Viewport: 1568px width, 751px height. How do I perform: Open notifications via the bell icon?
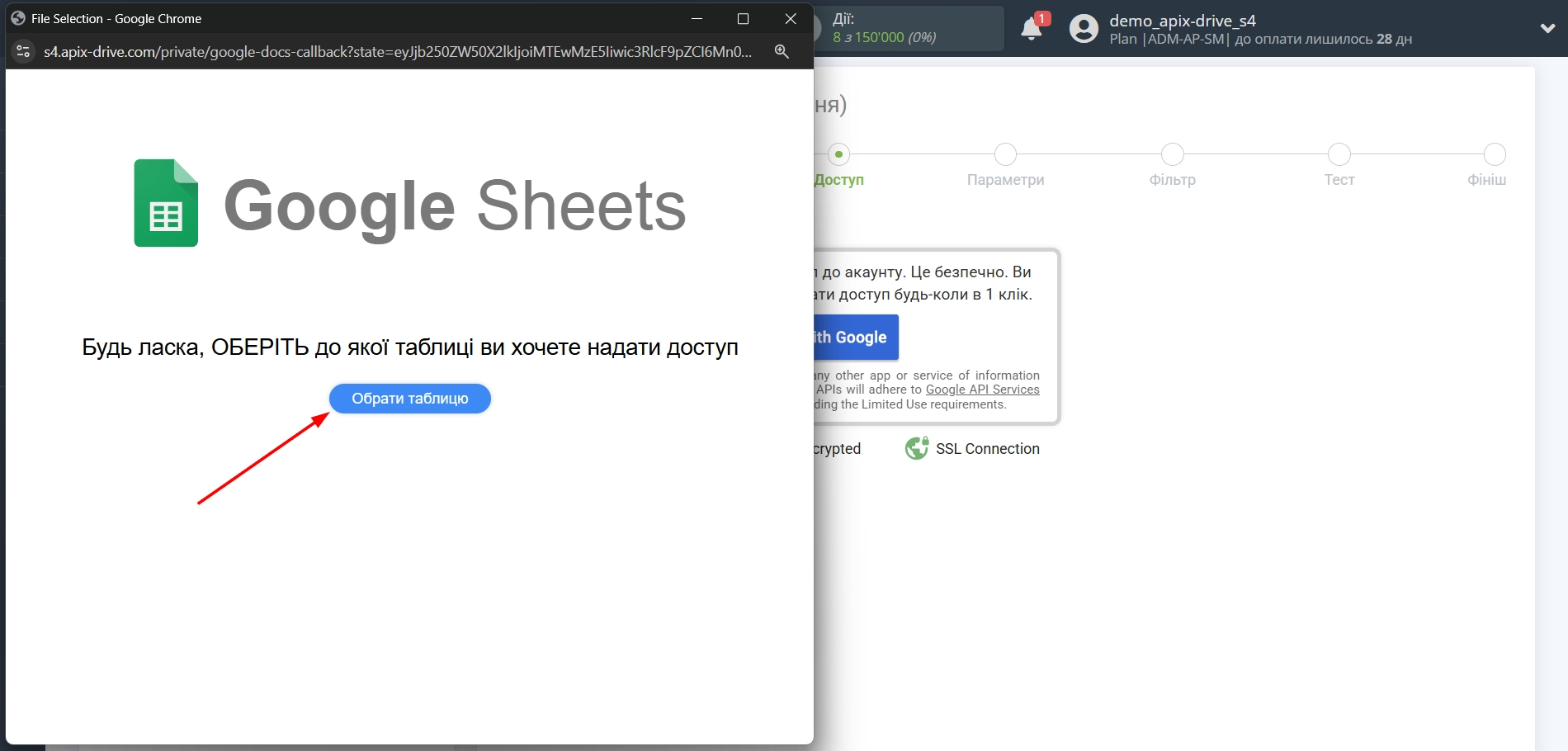(1031, 30)
